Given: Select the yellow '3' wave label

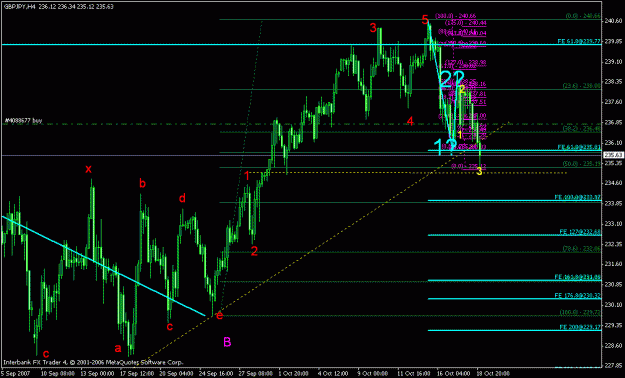Looking at the screenshot, I should 480,171.
